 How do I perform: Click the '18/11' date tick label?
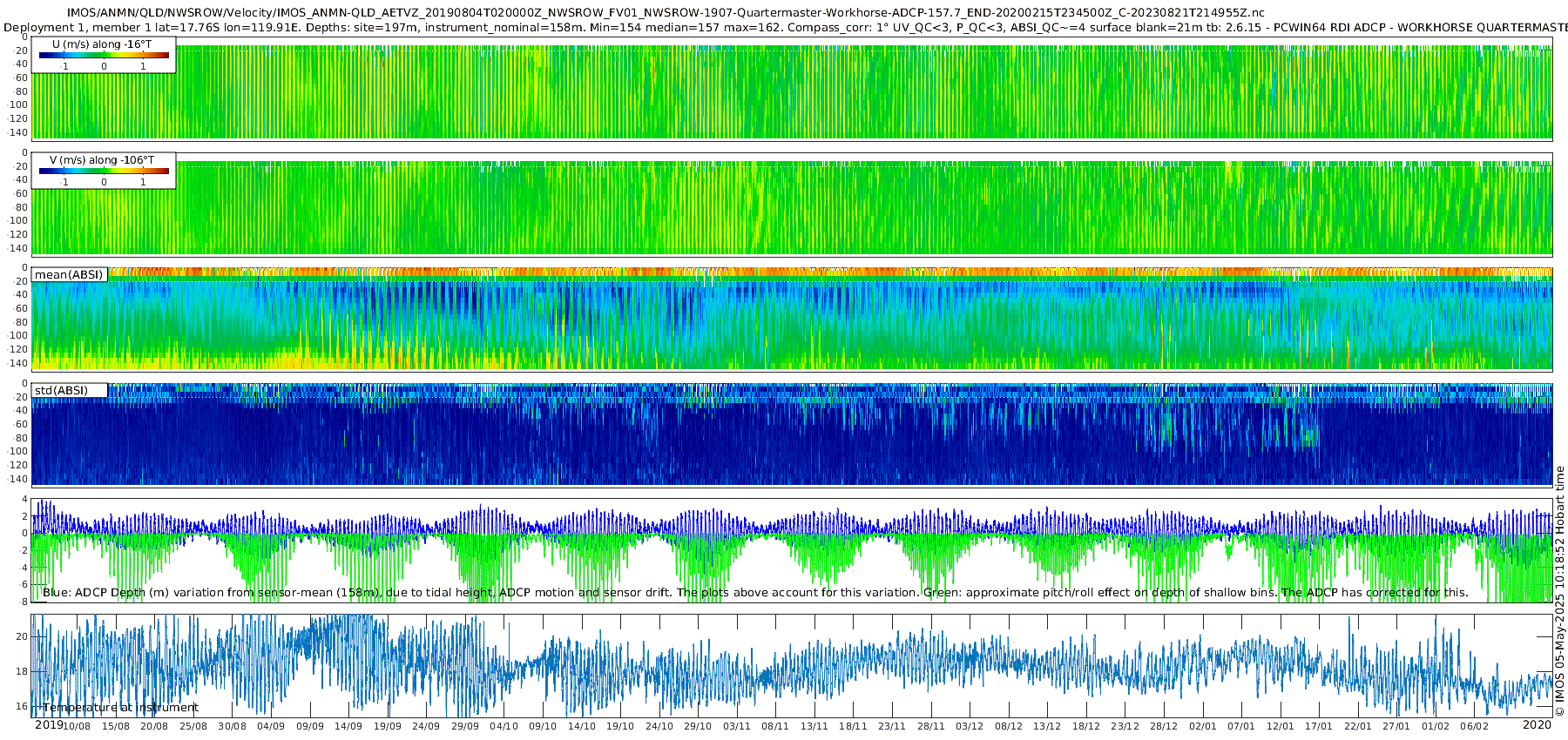point(853,726)
